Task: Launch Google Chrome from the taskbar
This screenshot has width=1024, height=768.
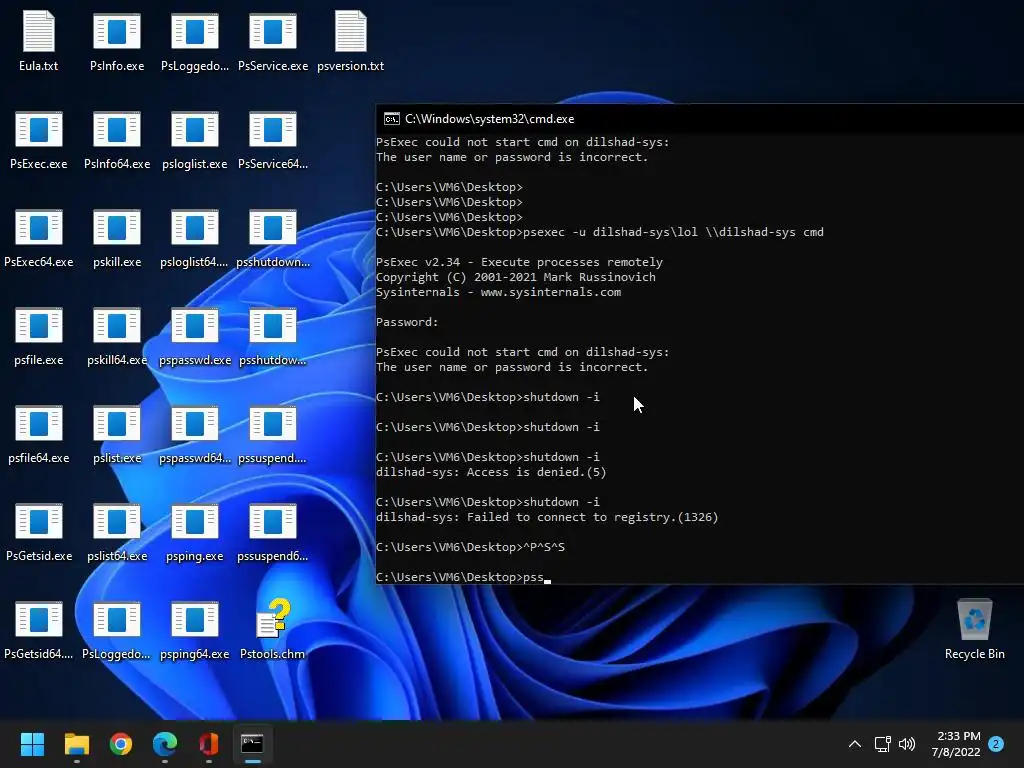Action: pos(121,744)
